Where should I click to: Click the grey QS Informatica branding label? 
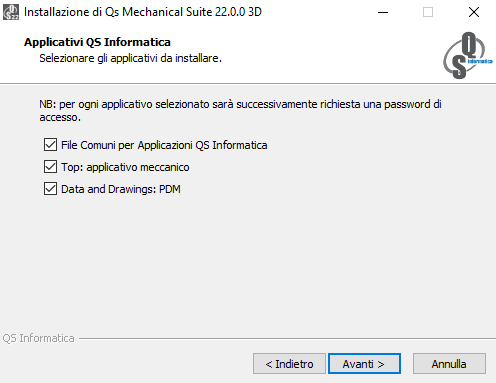coord(38,338)
